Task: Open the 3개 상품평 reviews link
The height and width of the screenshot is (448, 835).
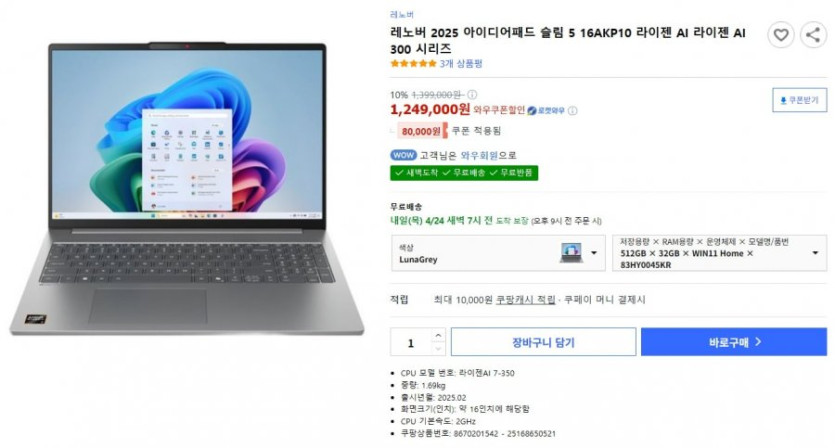Action: coord(461,64)
